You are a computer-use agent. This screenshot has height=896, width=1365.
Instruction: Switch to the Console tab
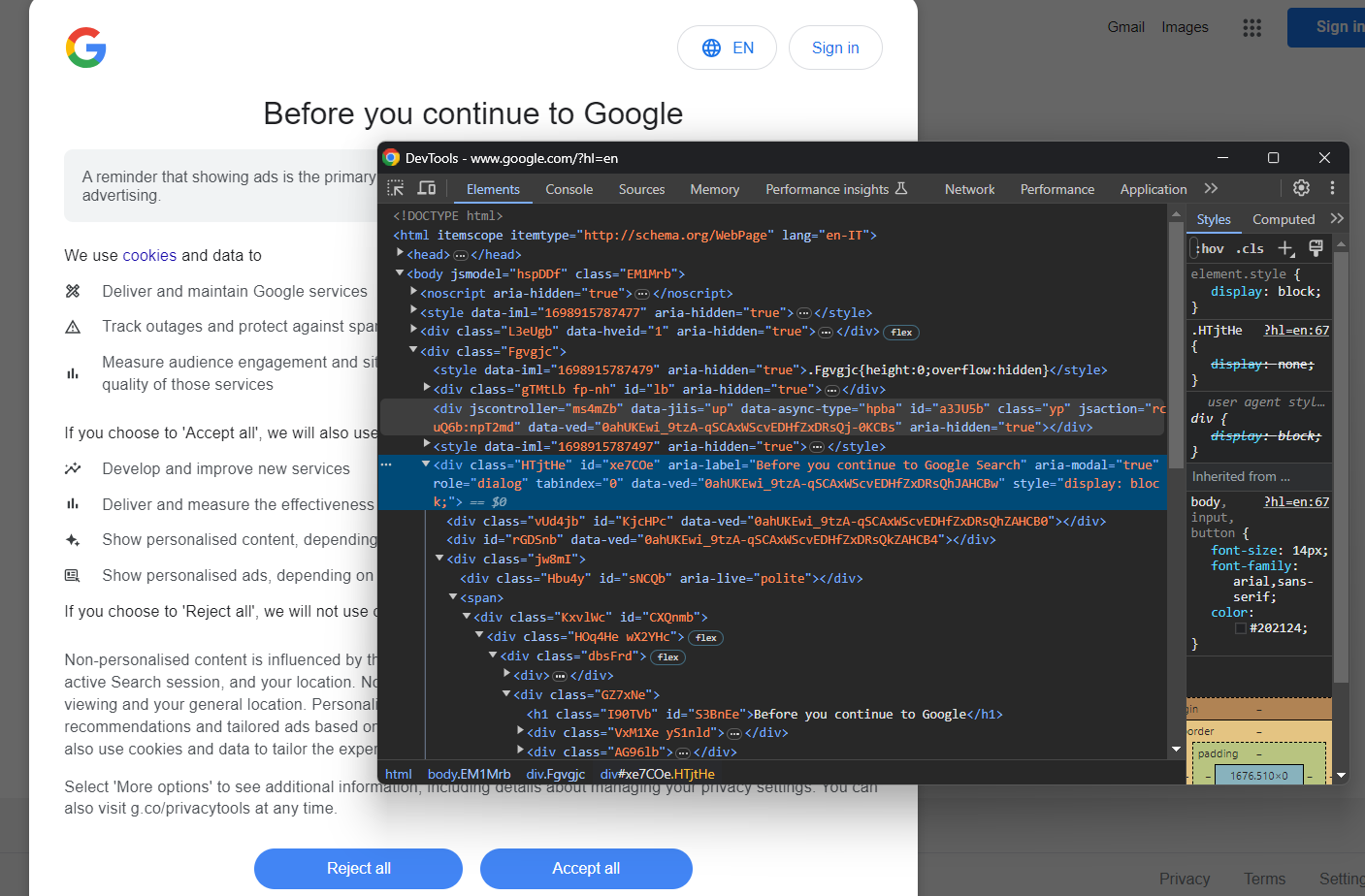pyautogui.click(x=569, y=189)
